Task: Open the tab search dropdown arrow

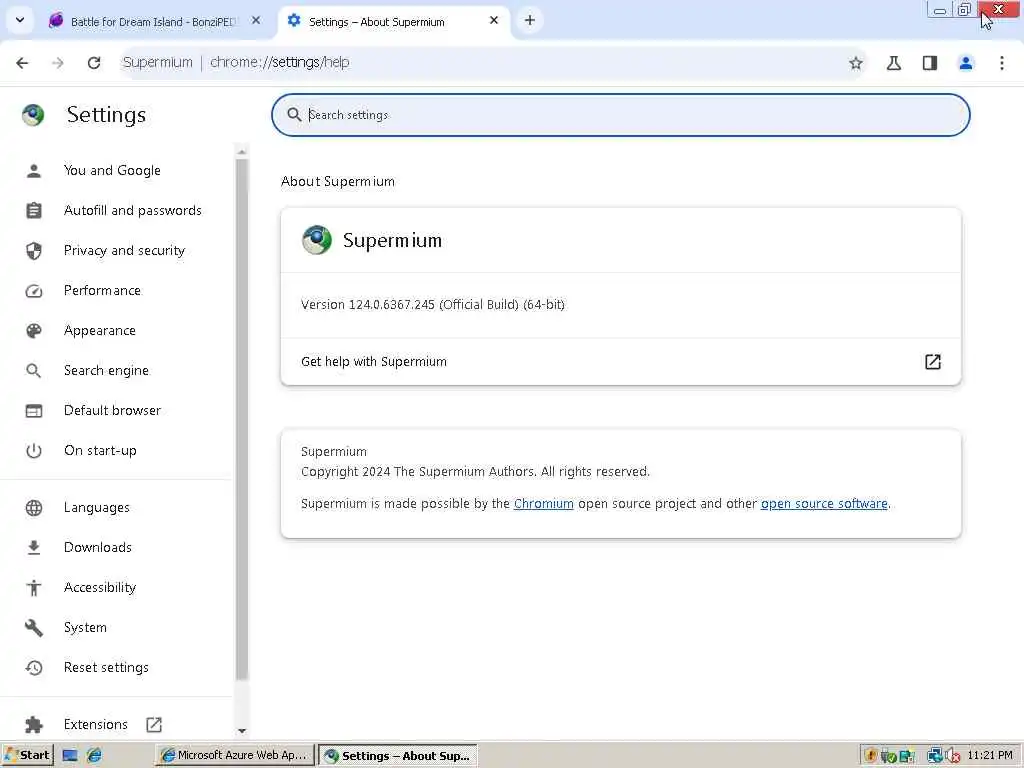Action: coord(20,20)
